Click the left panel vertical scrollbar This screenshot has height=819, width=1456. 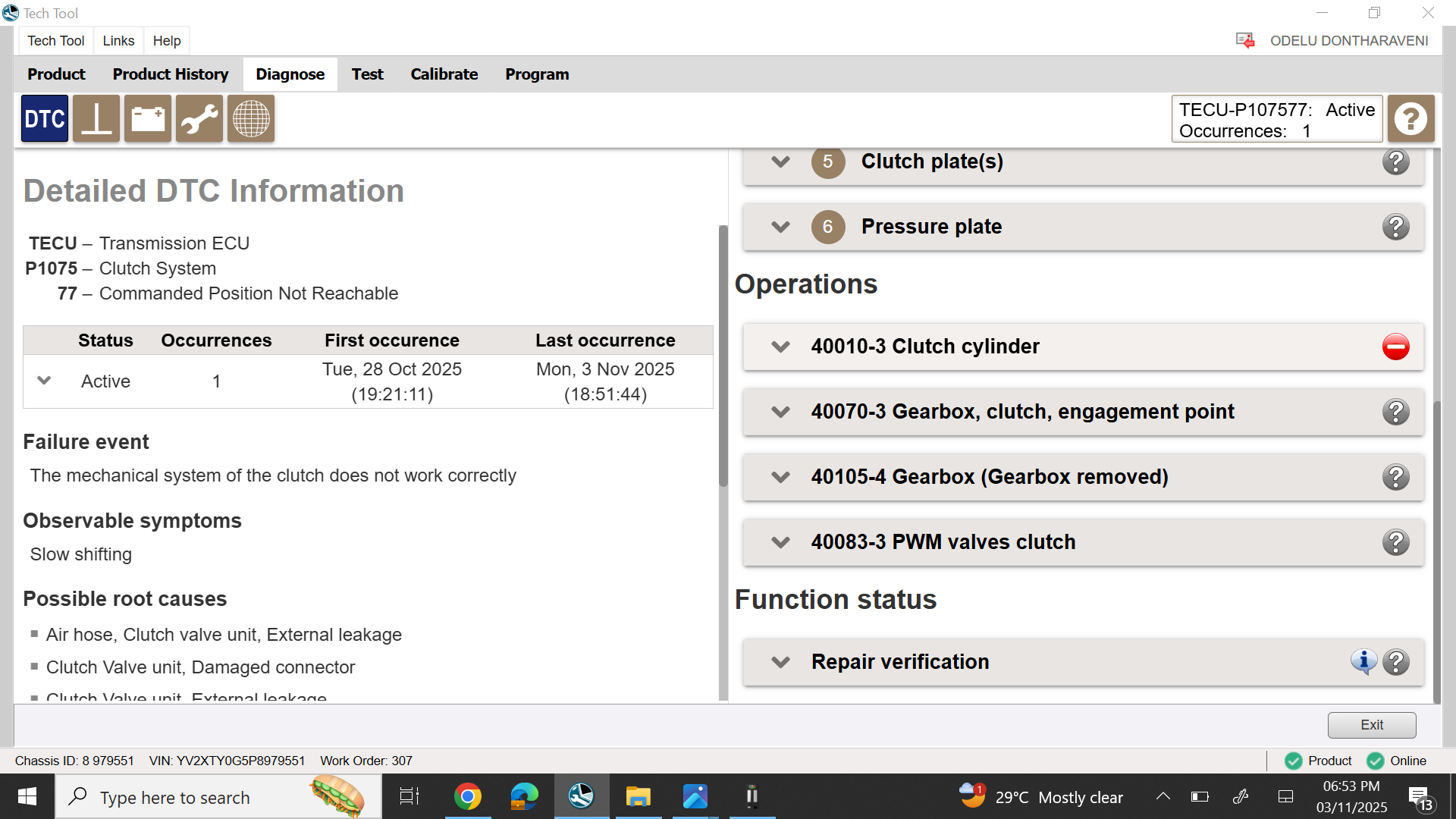point(723,356)
